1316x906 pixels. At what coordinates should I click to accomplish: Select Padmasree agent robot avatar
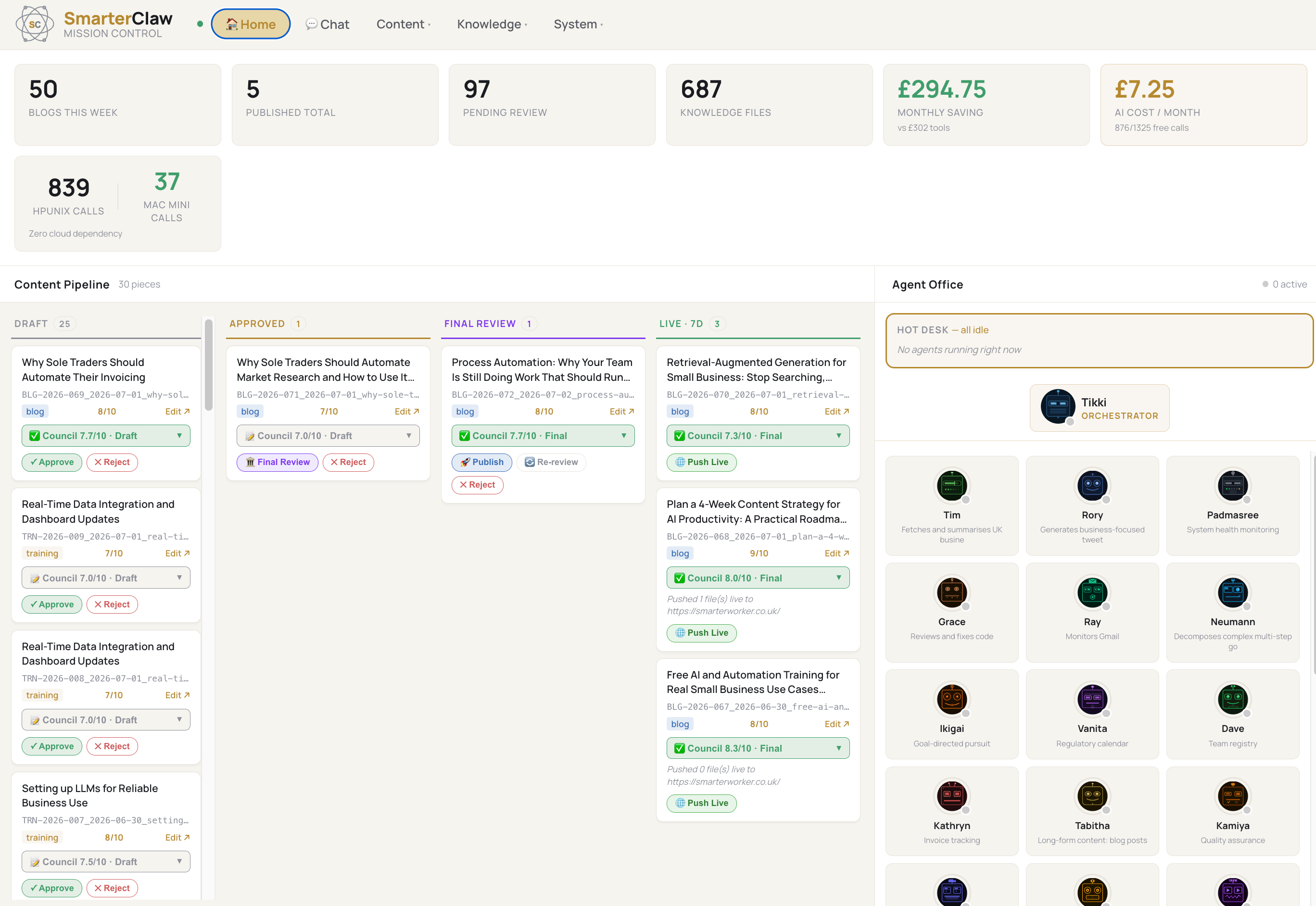tap(1232, 485)
